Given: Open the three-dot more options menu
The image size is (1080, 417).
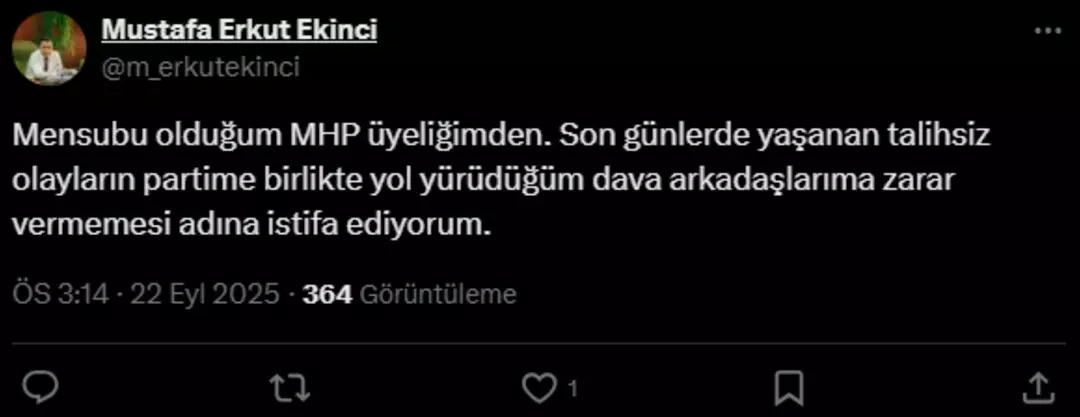Looking at the screenshot, I should click(x=1046, y=32).
